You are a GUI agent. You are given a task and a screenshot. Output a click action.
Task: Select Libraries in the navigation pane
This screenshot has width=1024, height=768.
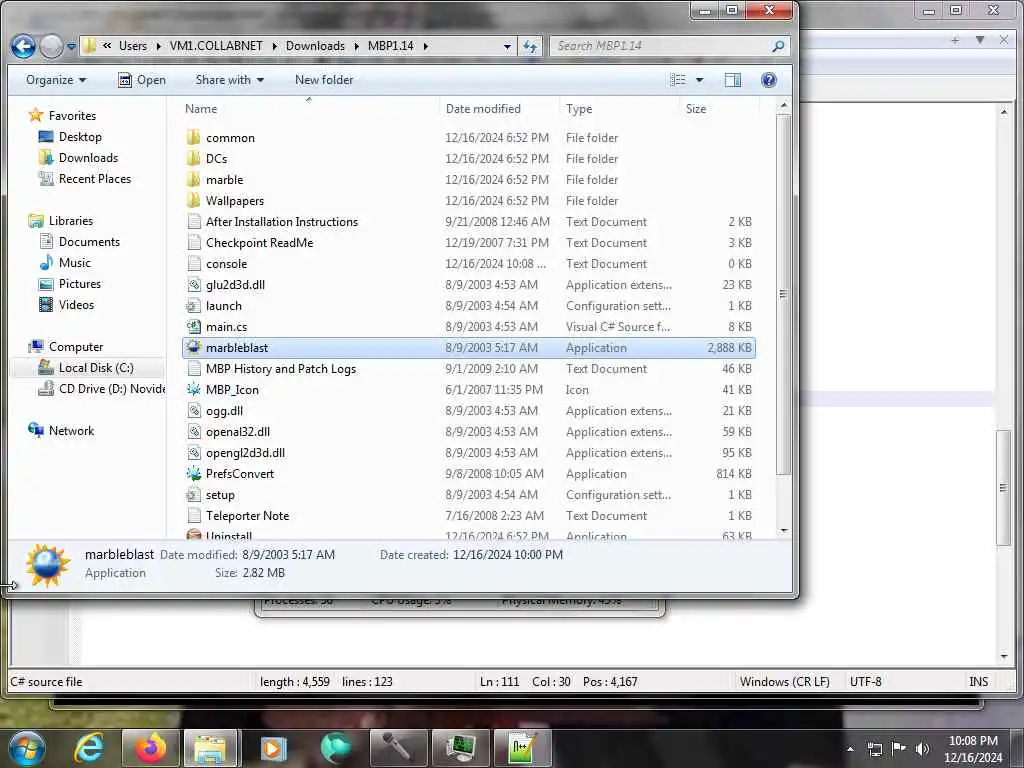pyautogui.click(x=71, y=221)
